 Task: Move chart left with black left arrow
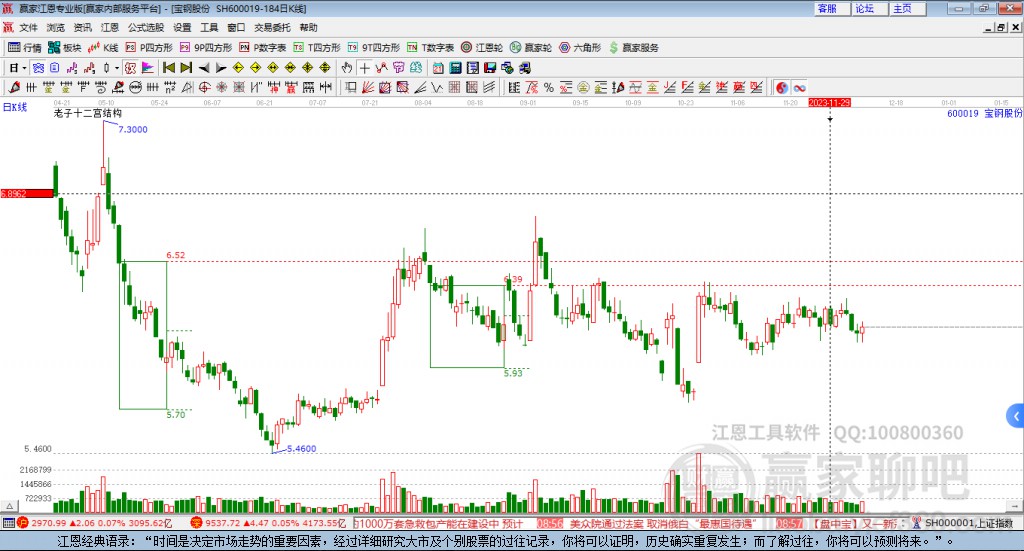(x=204, y=68)
